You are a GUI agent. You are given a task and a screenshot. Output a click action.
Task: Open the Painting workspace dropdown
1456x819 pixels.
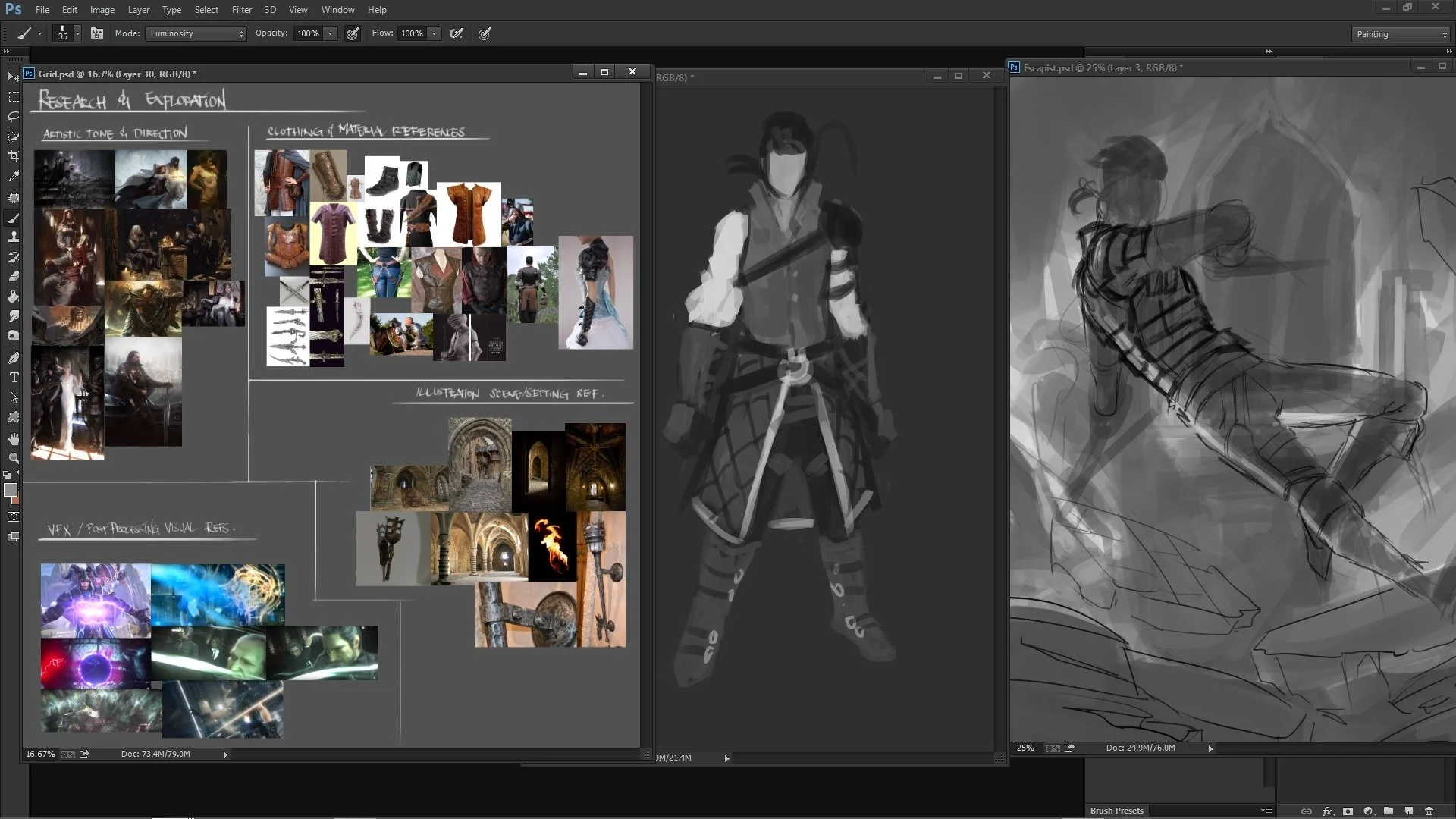1401,34
